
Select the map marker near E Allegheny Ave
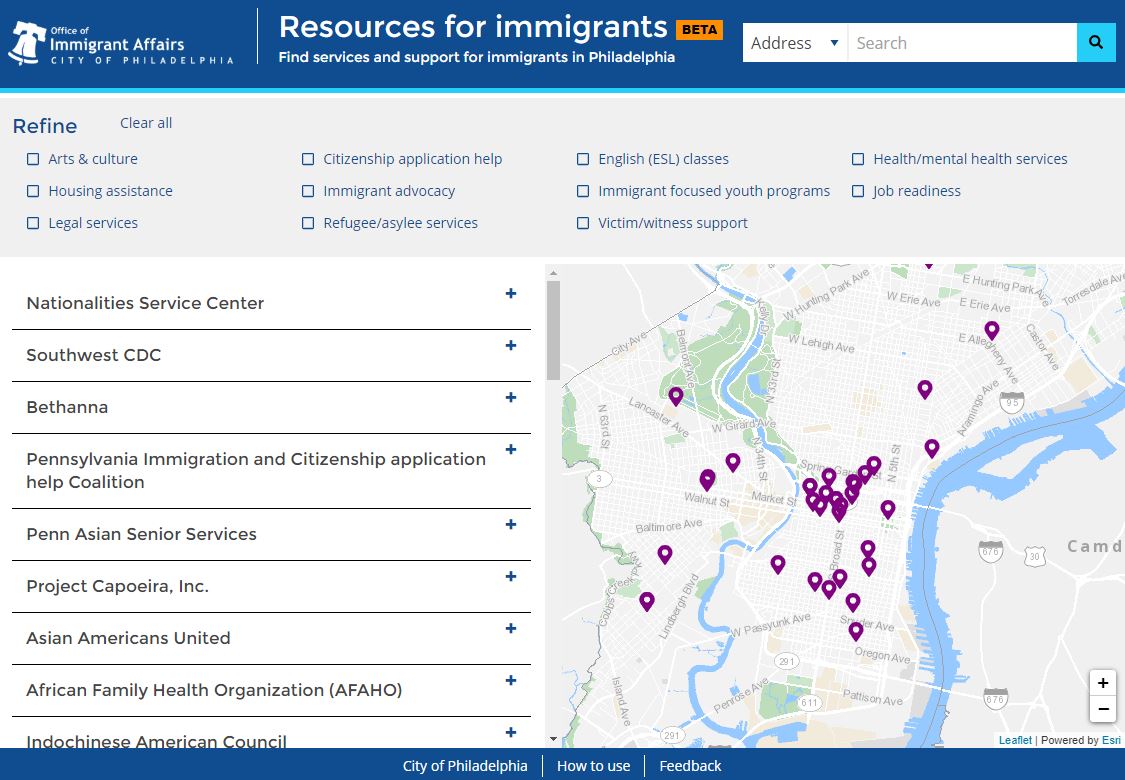click(992, 330)
